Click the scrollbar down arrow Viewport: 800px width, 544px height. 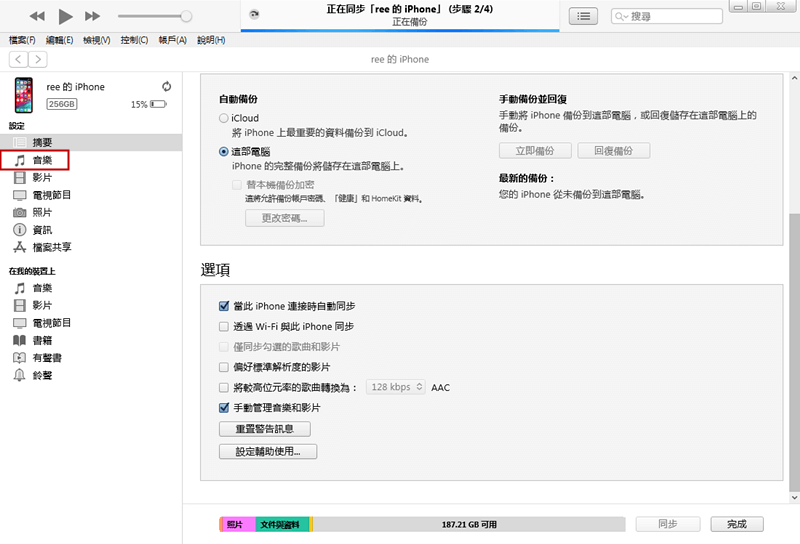tap(794, 497)
